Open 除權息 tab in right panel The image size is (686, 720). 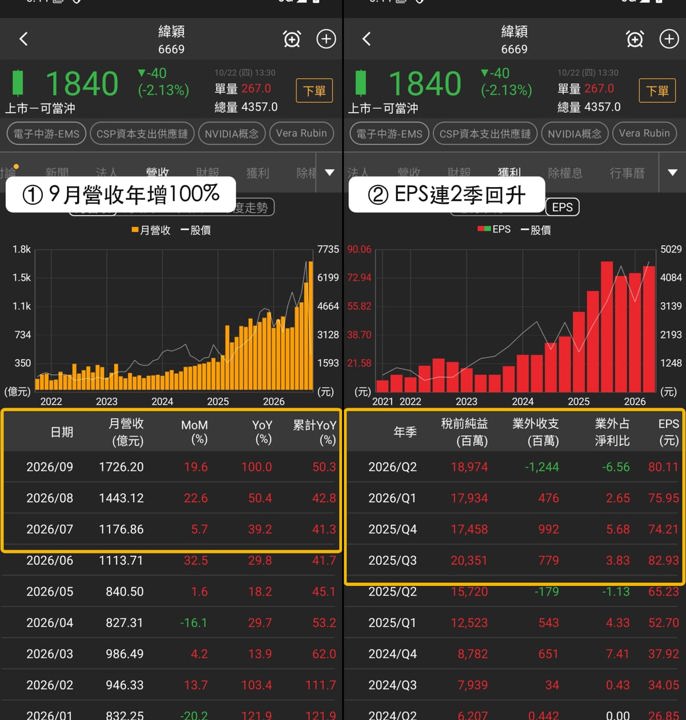click(565, 173)
